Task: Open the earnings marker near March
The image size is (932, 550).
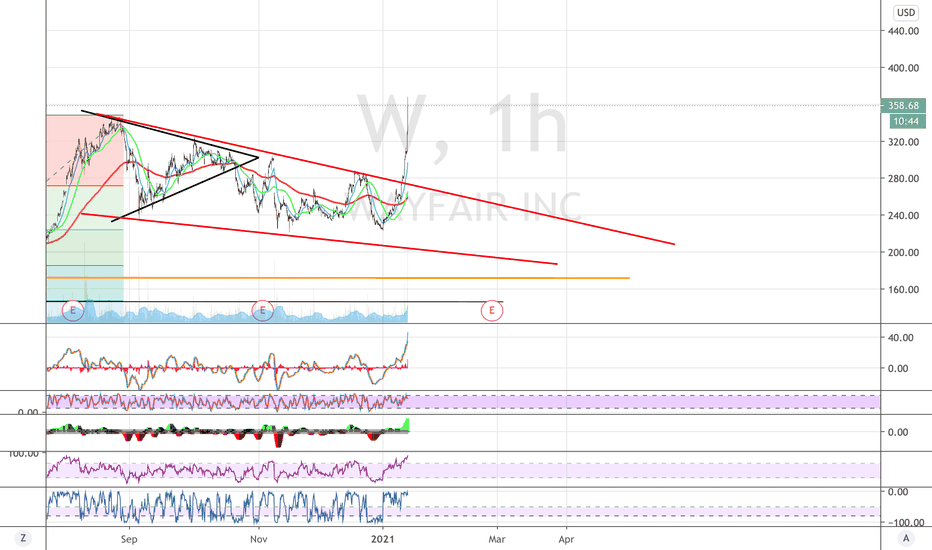Action: coord(492,310)
